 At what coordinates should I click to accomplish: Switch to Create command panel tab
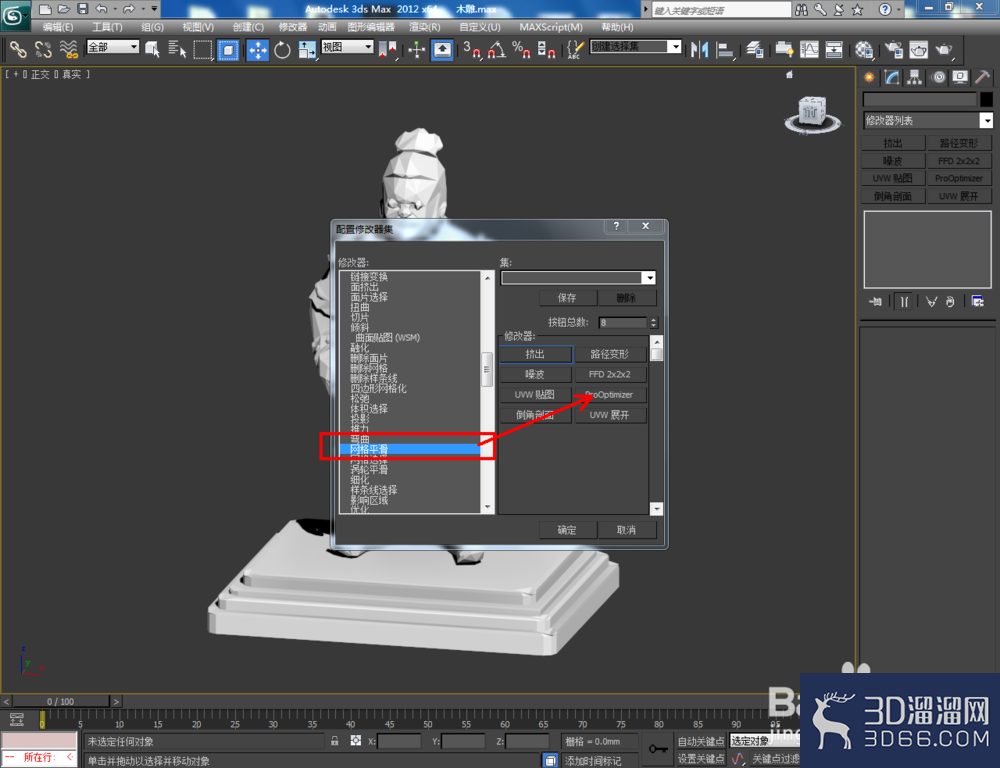click(x=869, y=78)
